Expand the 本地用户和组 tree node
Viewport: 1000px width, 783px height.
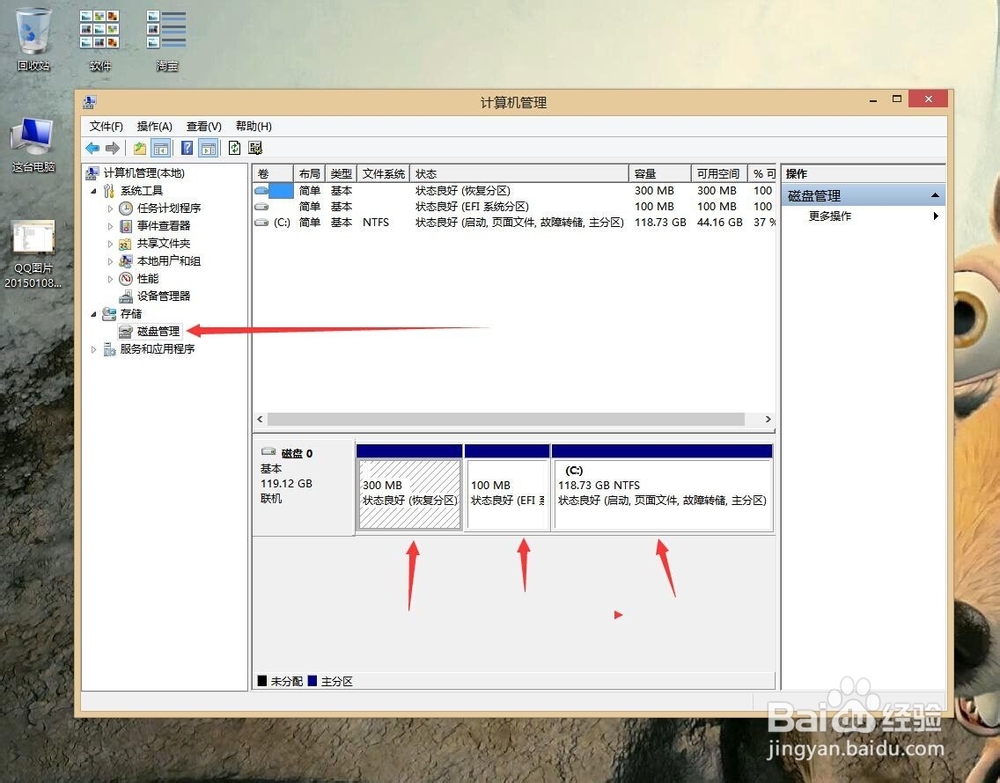[110, 261]
